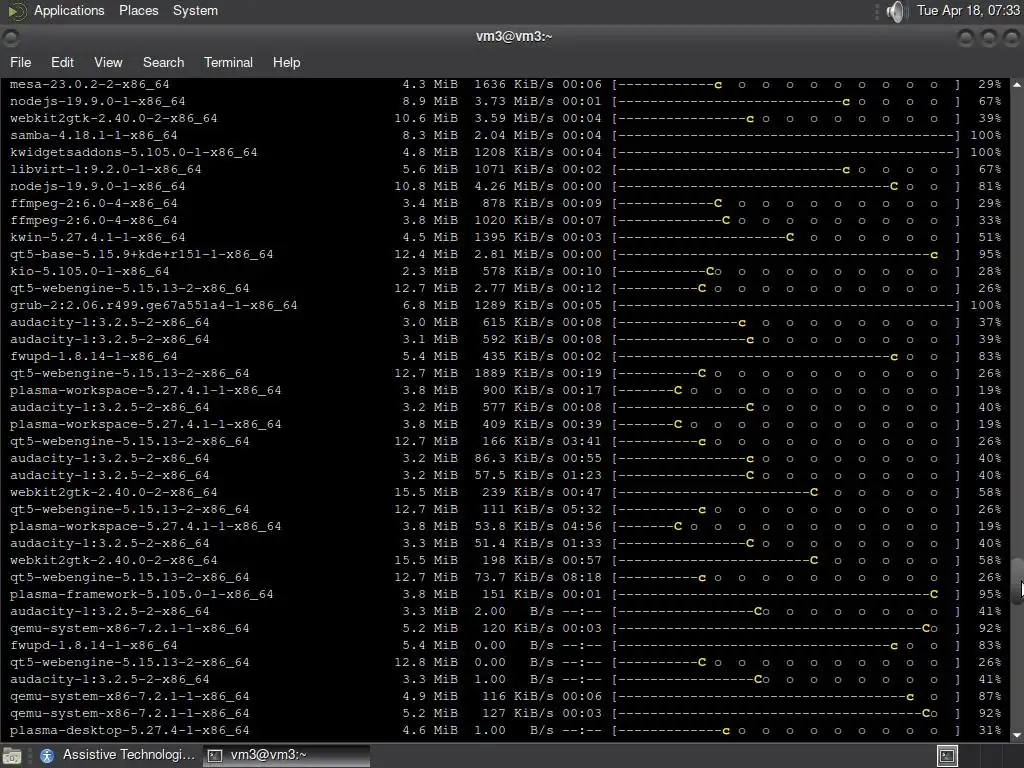Open the Places menu
The width and height of the screenshot is (1024, 768).
[x=138, y=10]
